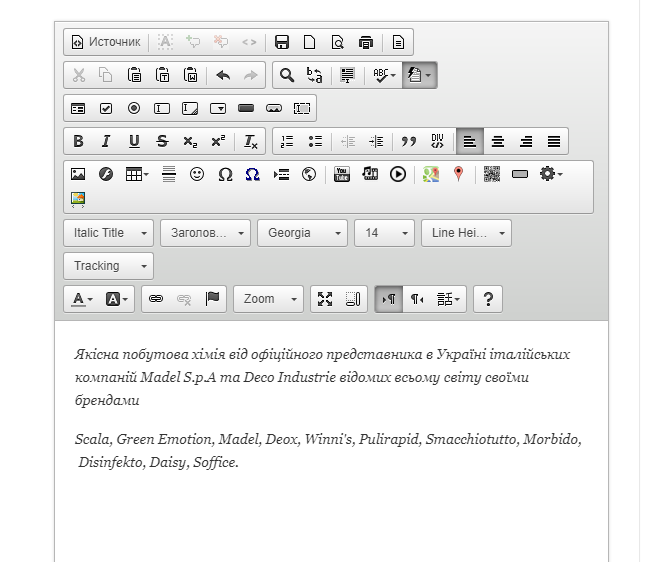This screenshot has height=562, width=645.
Task: Click the Save icon
Action: [282, 42]
